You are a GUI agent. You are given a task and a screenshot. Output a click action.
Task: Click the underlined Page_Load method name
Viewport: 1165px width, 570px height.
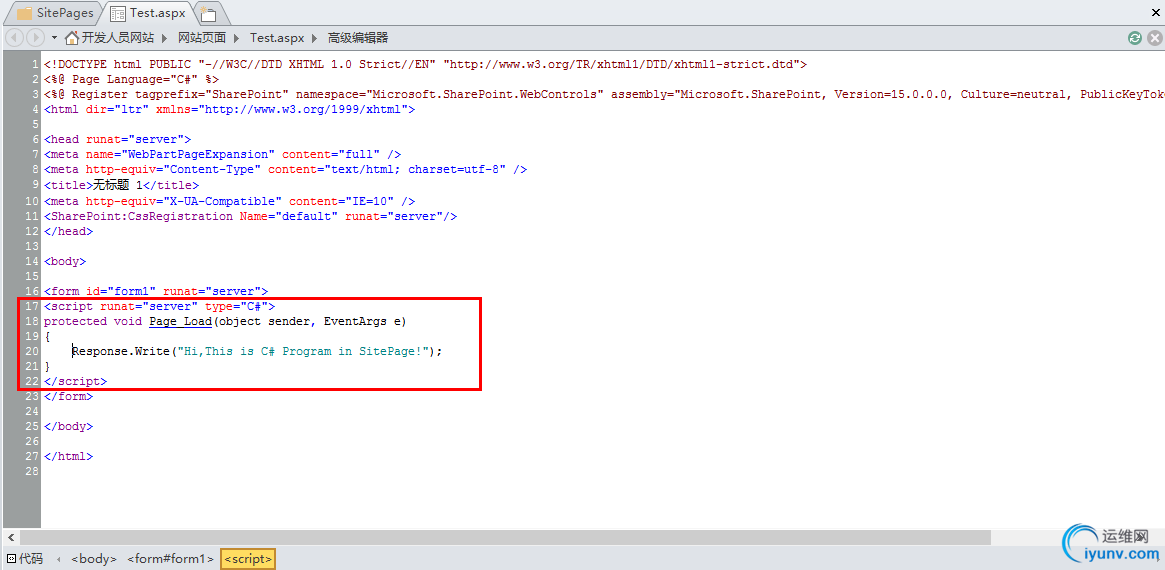tap(181, 322)
